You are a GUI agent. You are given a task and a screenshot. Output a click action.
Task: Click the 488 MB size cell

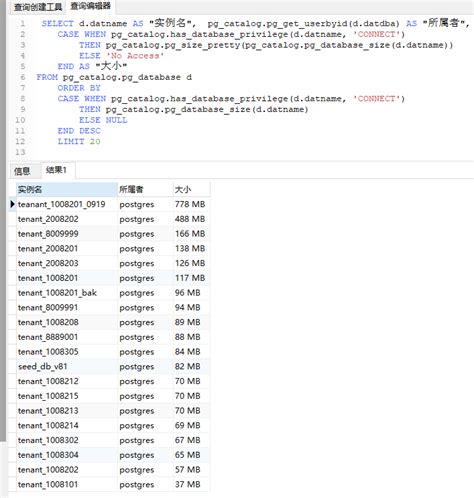[x=191, y=219]
